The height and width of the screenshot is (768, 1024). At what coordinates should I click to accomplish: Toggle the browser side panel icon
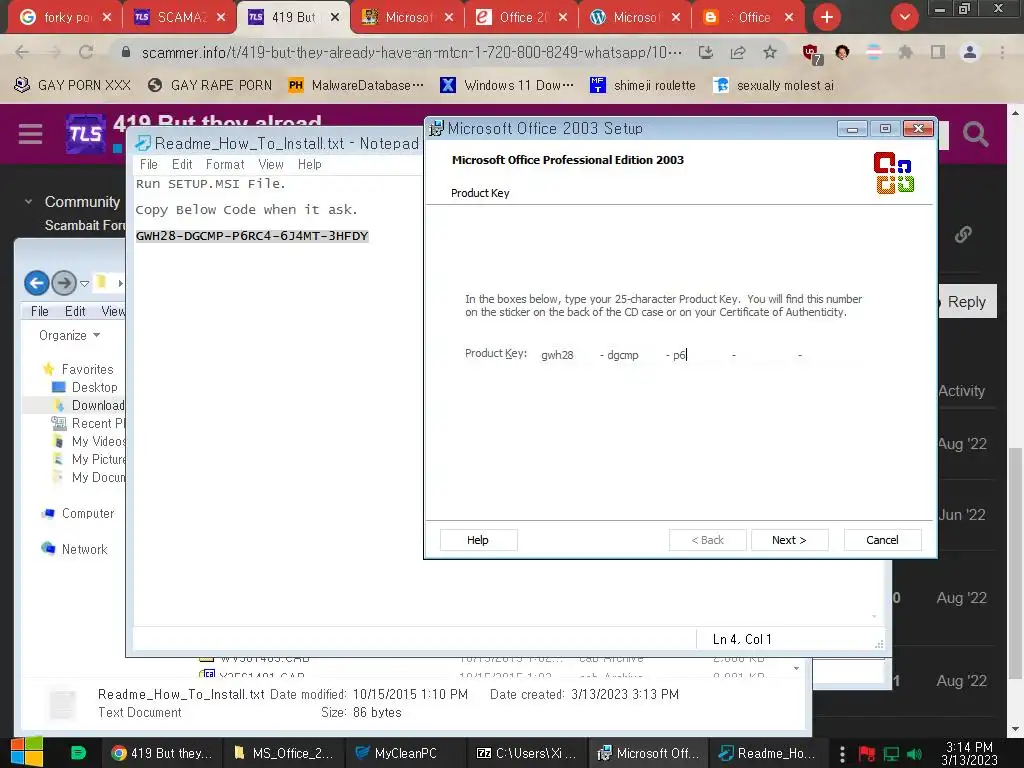click(x=938, y=52)
